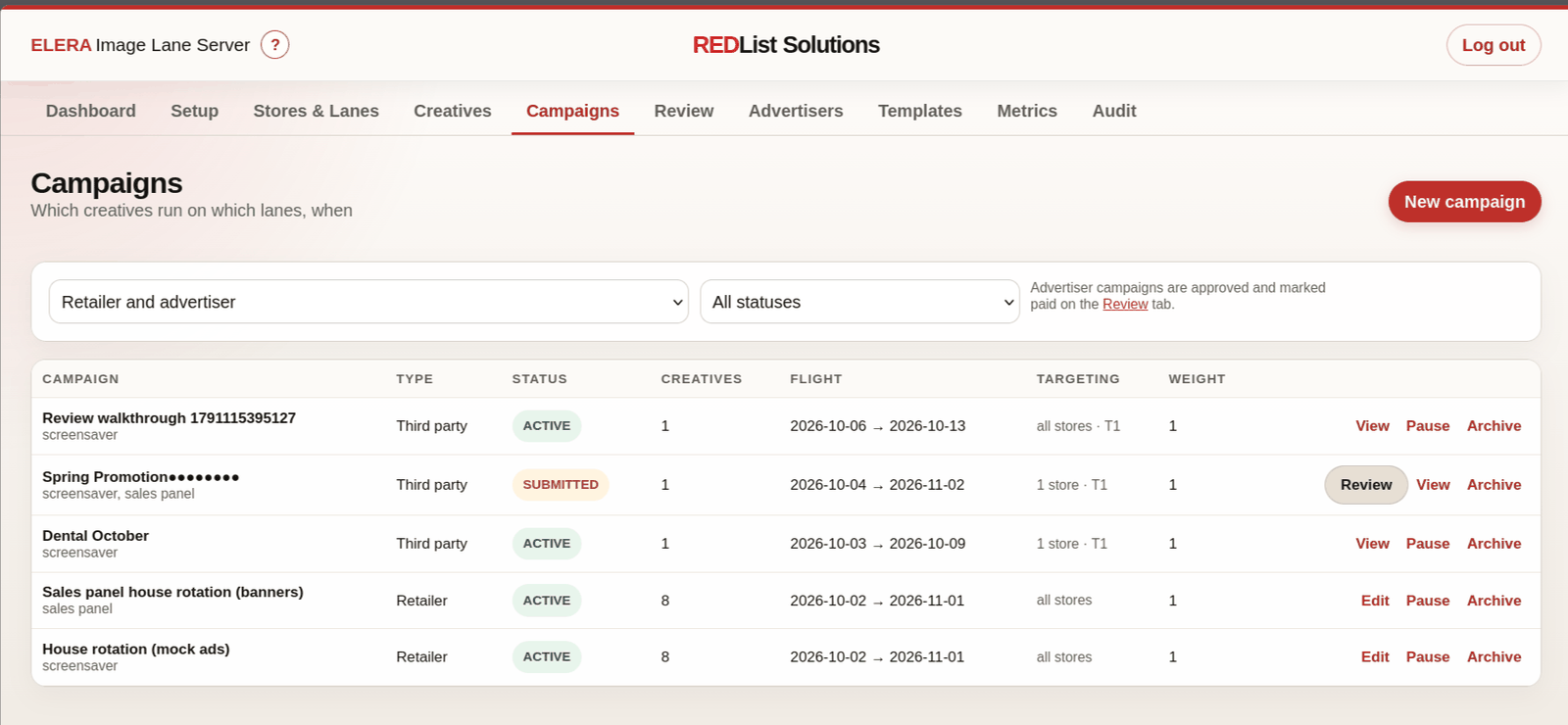Open the Advertisers tab
Viewport: 1568px width, 725px height.
pyautogui.click(x=796, y=111)
